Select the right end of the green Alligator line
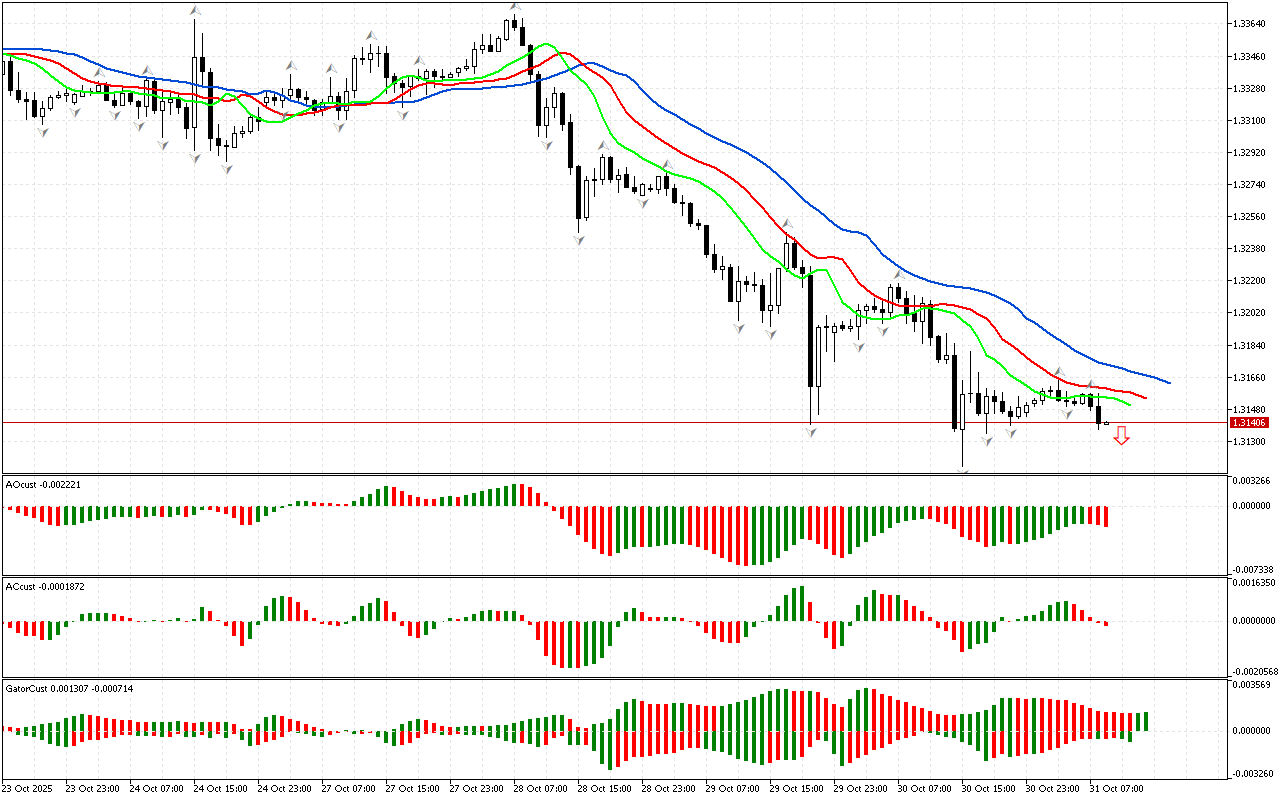 pyautogui.click(x=1129, y=405)
